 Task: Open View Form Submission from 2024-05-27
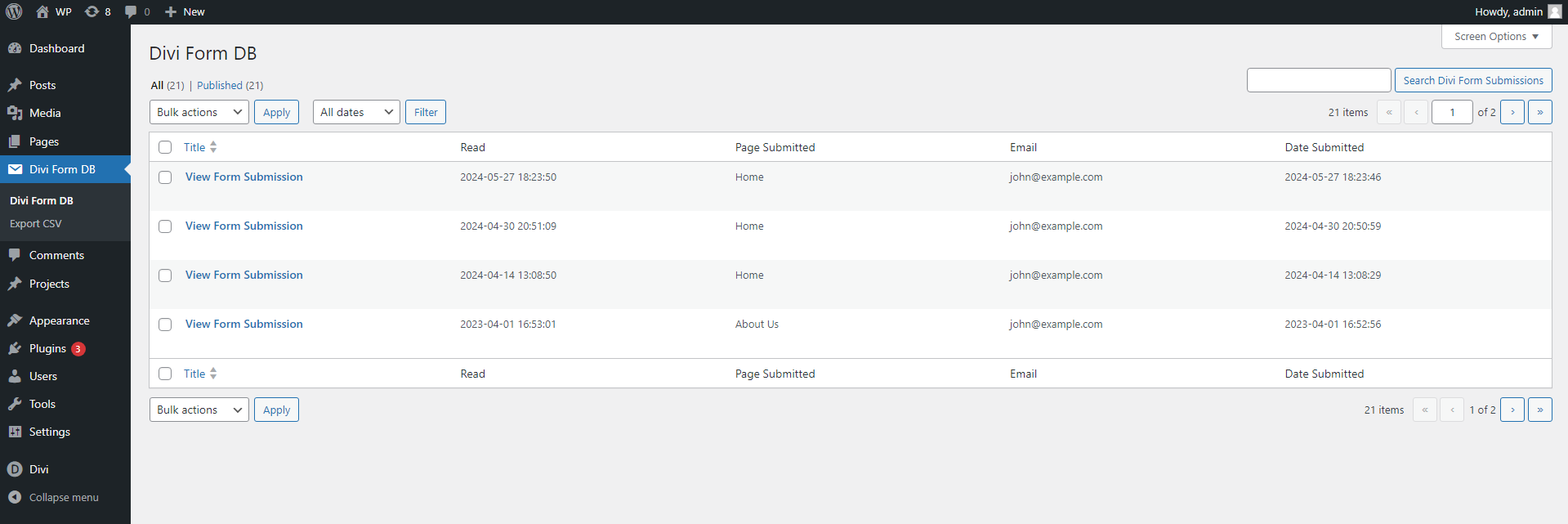(x=243, y=177)
